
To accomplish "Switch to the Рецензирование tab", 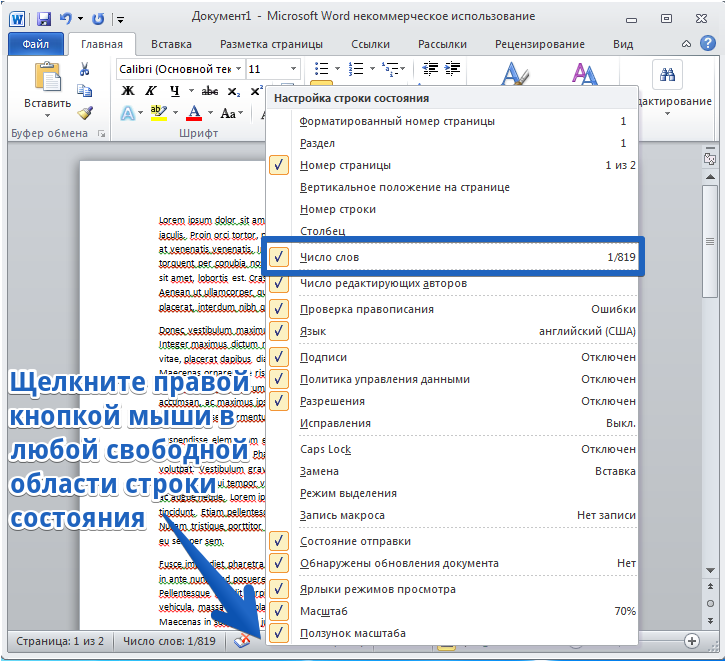I will 540,44.
